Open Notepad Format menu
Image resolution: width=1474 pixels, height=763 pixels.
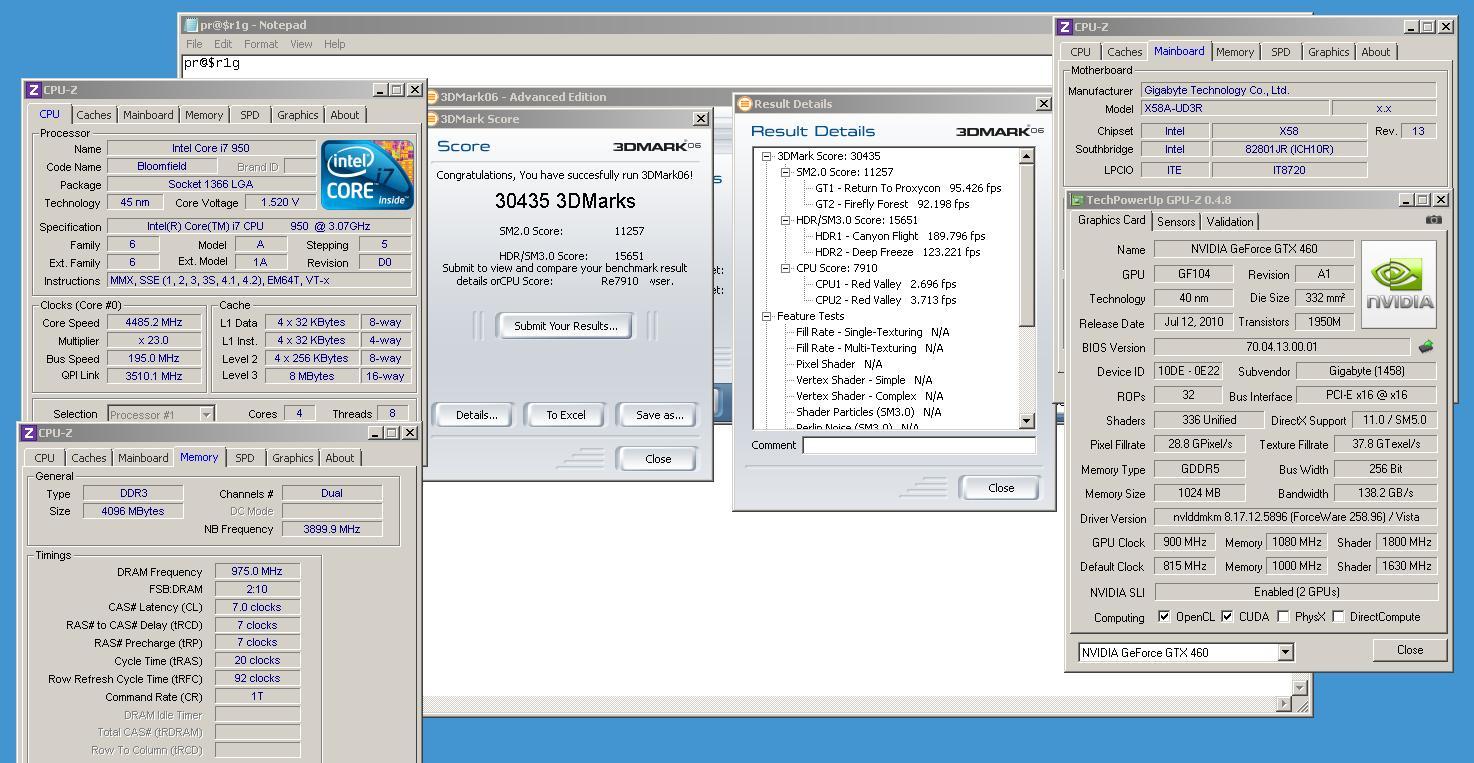261,44
